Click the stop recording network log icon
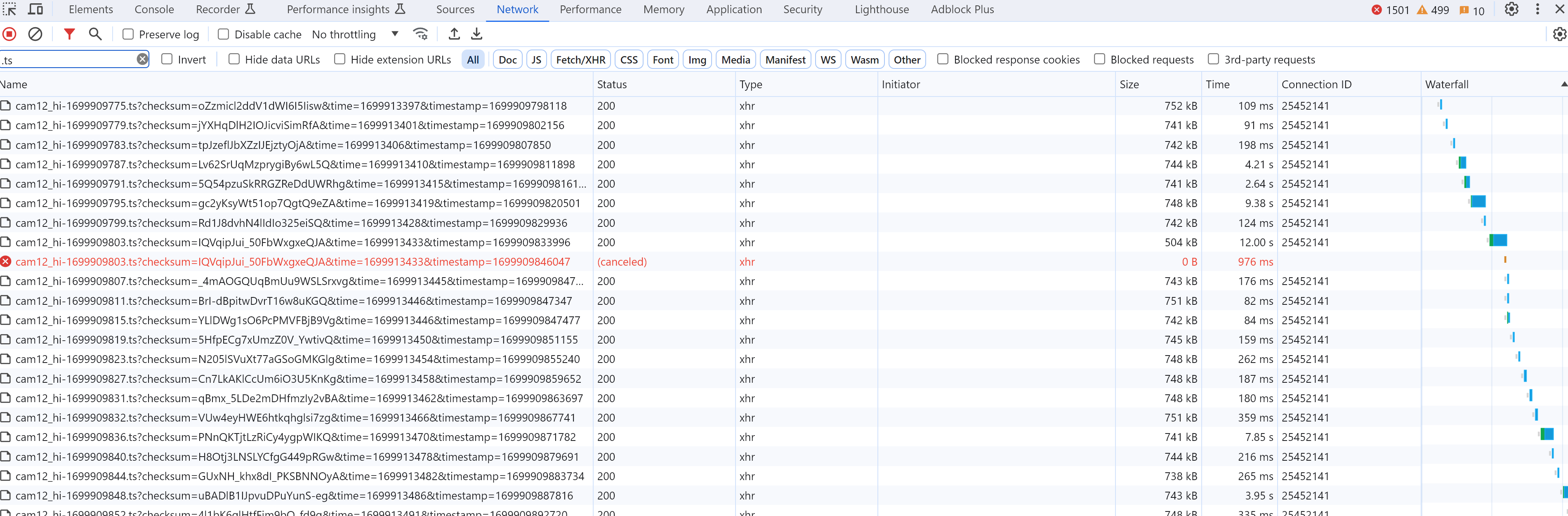 (x=9, y=34)
